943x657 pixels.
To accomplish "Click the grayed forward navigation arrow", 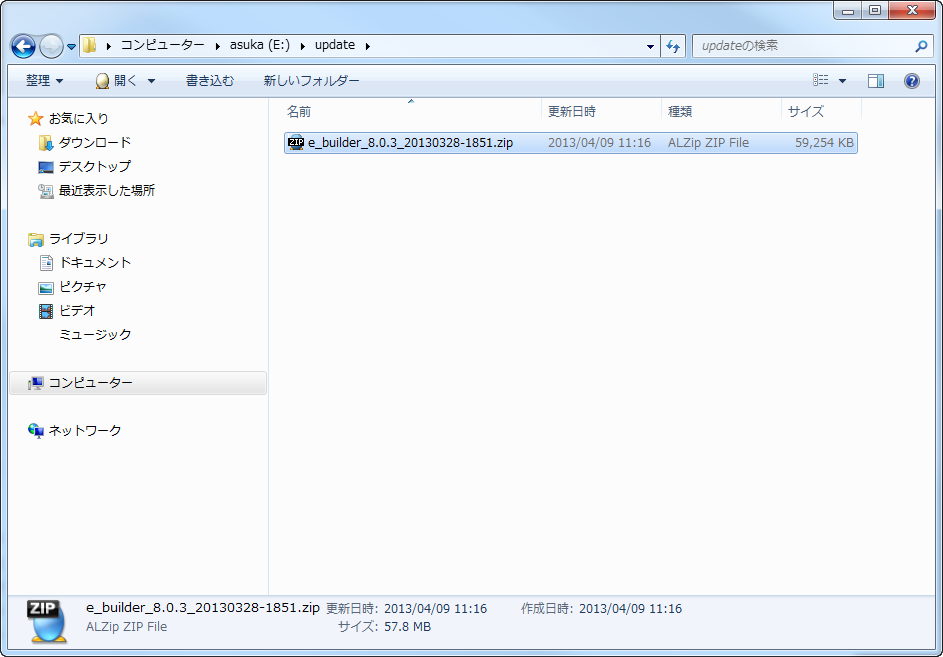I will 51,46.
